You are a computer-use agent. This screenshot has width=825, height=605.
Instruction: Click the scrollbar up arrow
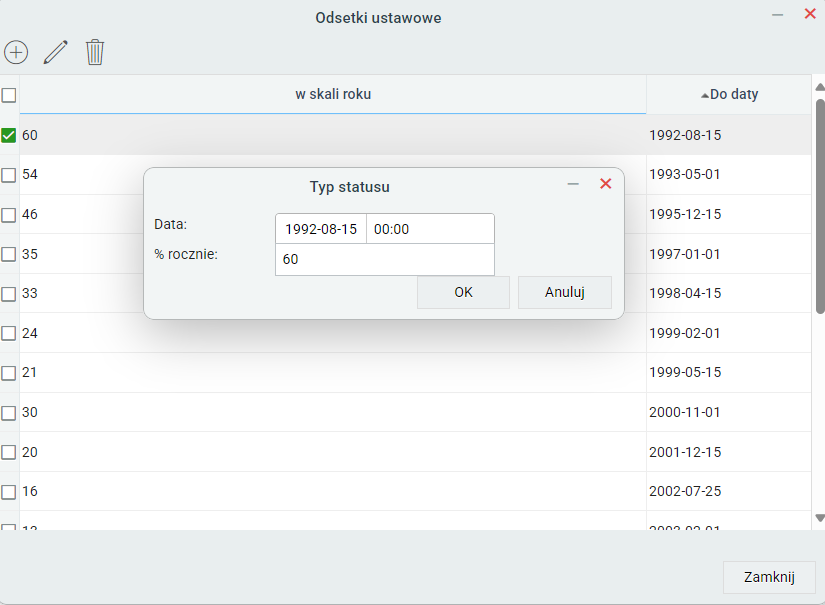click(x=820, y=87)
